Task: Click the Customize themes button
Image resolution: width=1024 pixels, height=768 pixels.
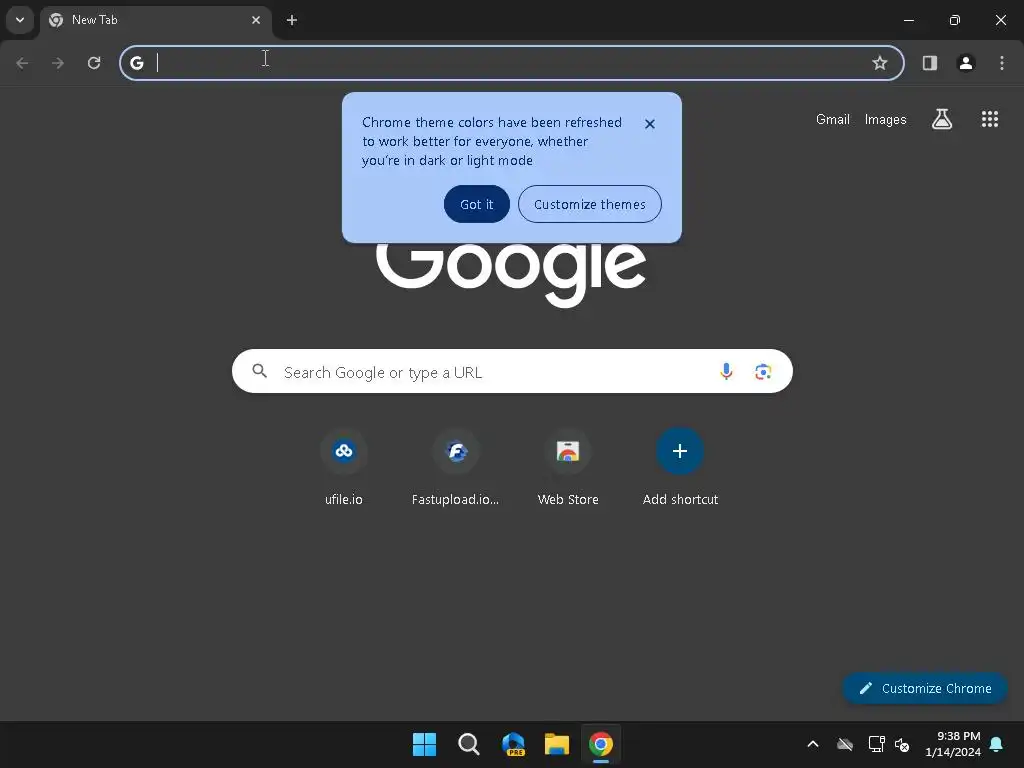Action: (x=590, y=204)
